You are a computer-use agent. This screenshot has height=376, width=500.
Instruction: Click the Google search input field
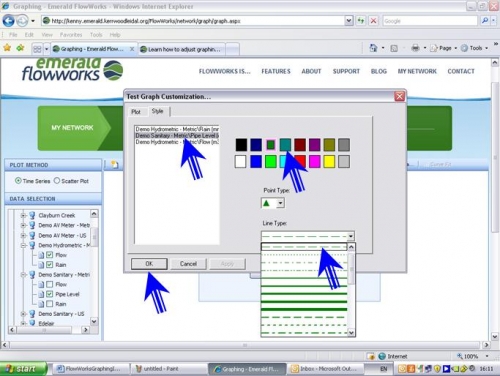(430, 21)
